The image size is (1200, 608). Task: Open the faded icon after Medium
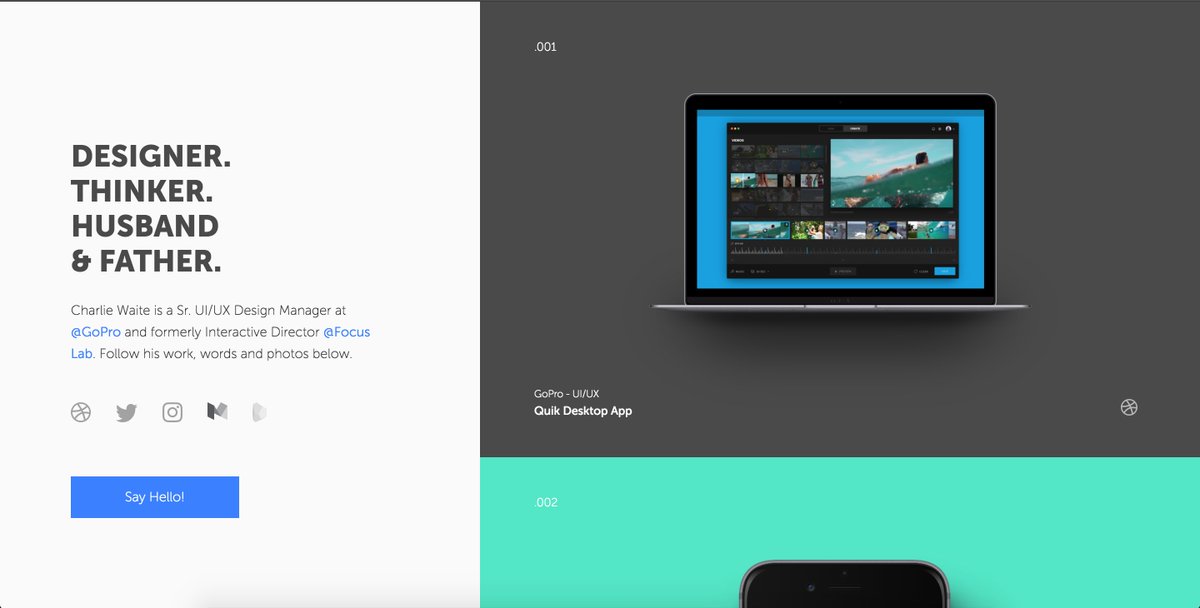pyautogui.click(x=259, y=411)
